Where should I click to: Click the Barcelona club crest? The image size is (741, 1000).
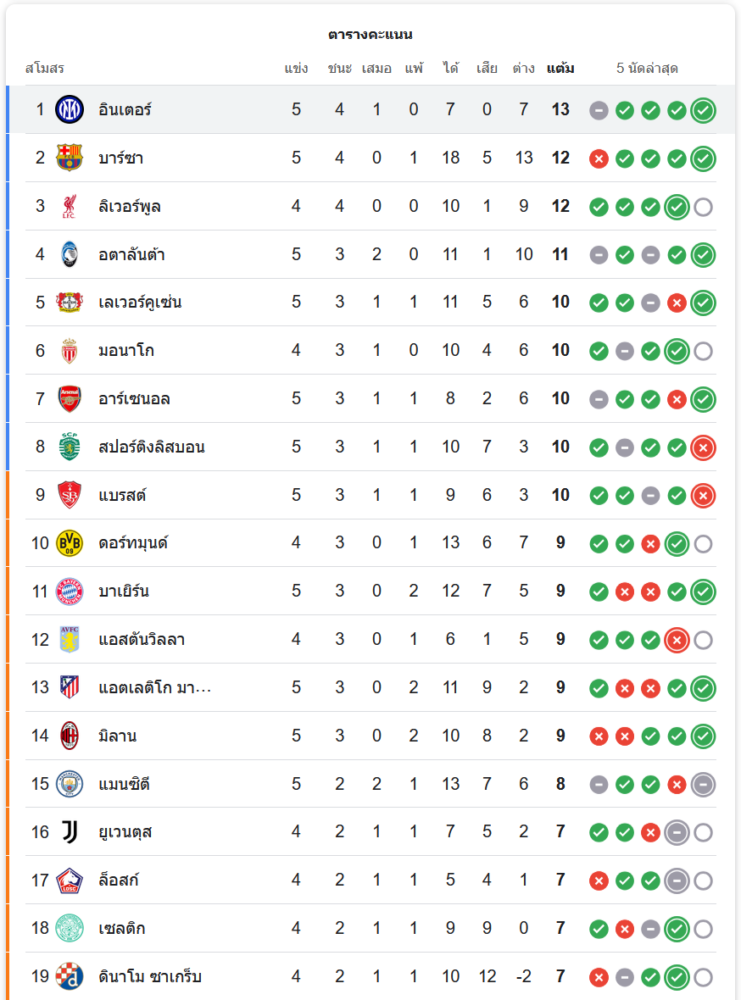pyautogui.click(x=69, y=158)
